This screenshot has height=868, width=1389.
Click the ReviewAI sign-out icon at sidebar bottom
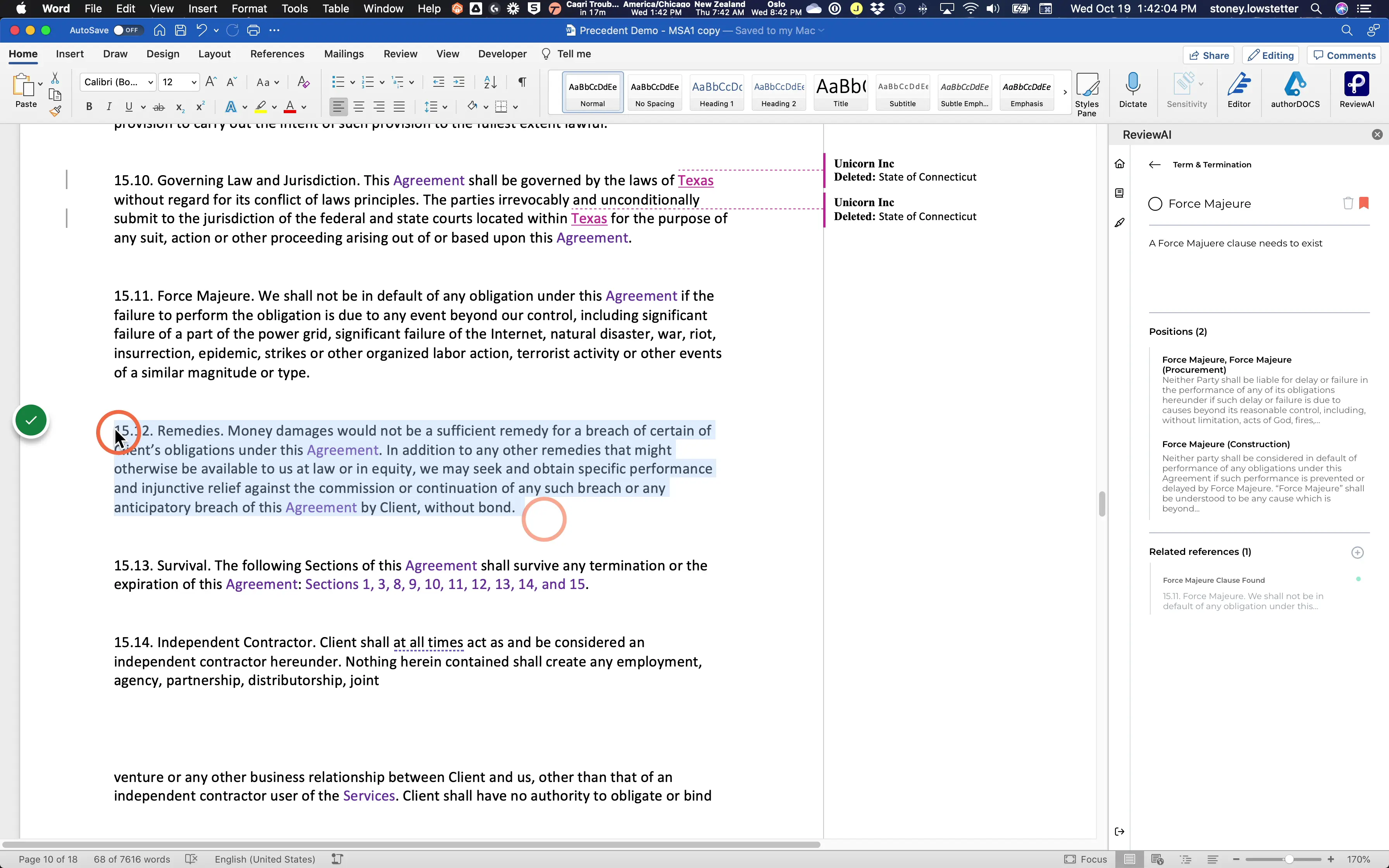tap(1119, 832)
